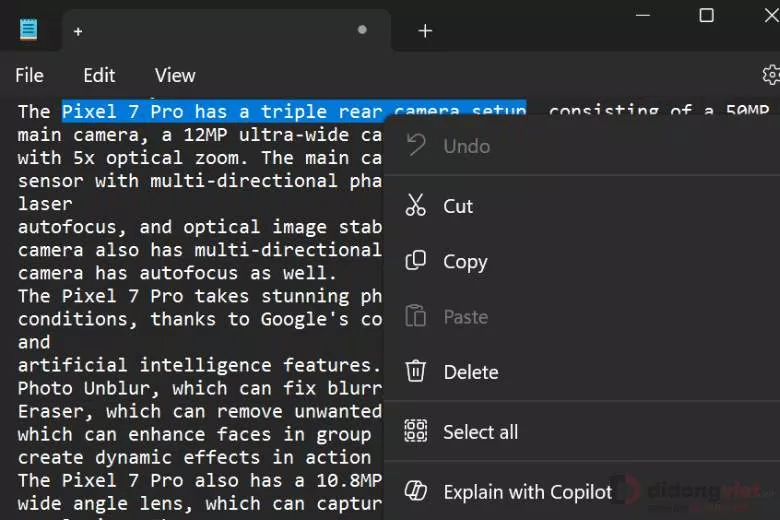Screen dimensions: 780x520
Task: Open Notepad settings via the gear icon
Action: click(x=770, y=75)
